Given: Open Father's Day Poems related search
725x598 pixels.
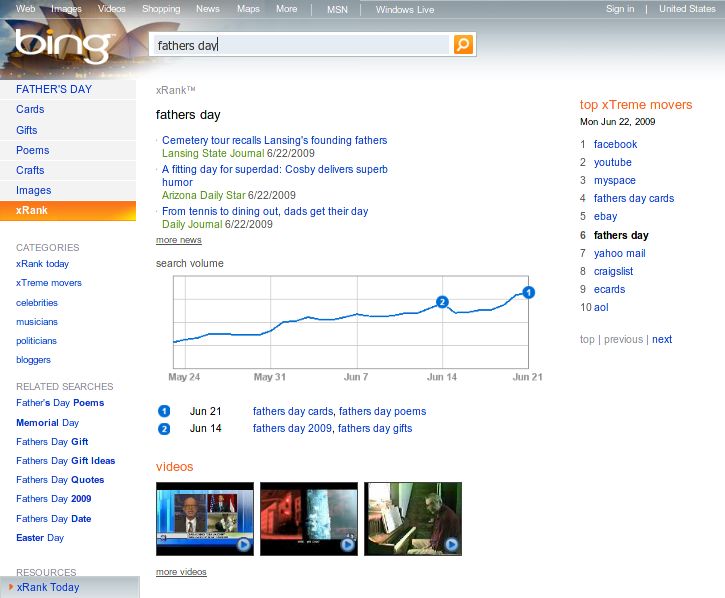Looking at the screenshot, I should coord(60,403).
